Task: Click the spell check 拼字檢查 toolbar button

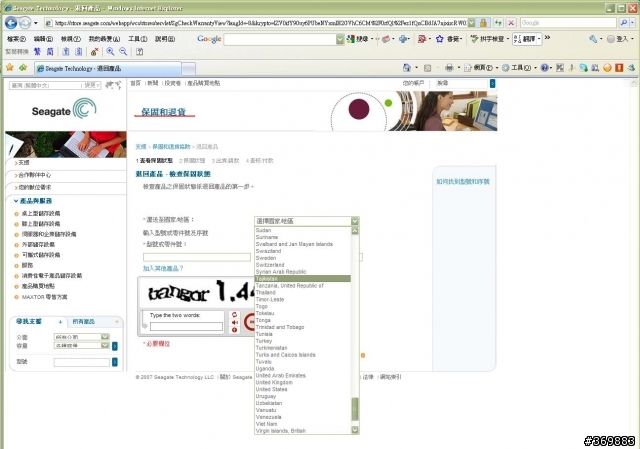Action: [x=488, y=39]
